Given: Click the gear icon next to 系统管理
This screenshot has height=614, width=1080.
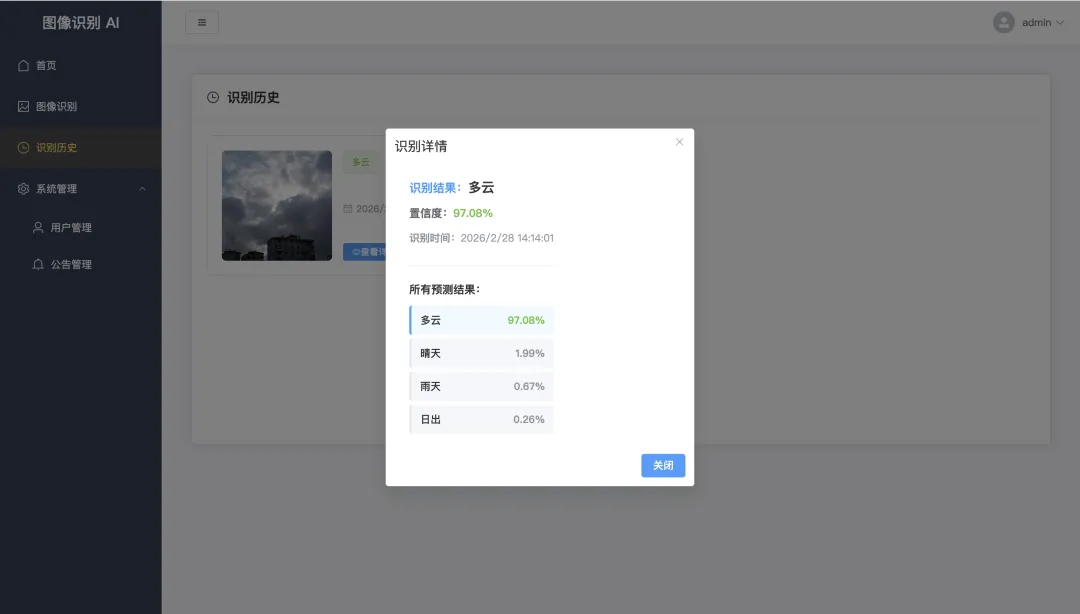Looking at the screenshot, I should (23, 189).
